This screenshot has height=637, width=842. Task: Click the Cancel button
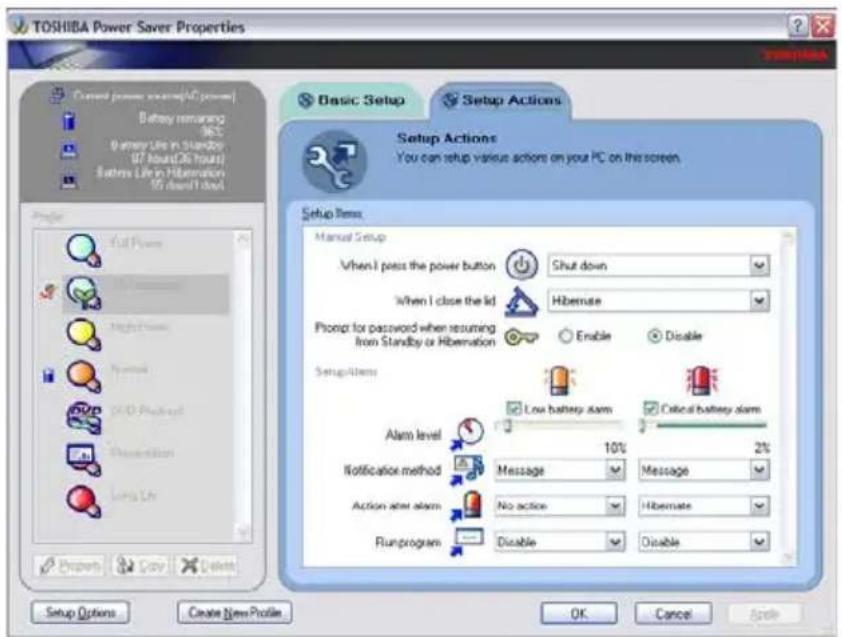pyautogui.click(x=673, y=613)
